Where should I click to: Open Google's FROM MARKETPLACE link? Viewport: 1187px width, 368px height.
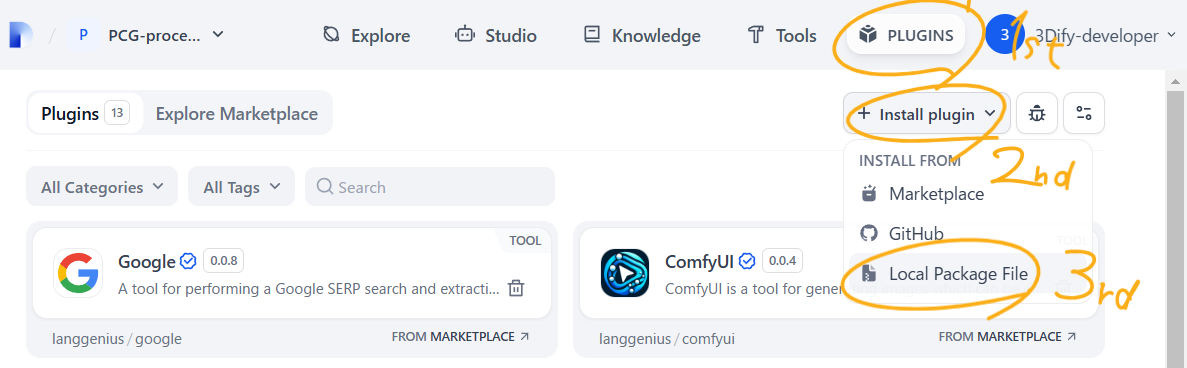click(x=460, y=336)
